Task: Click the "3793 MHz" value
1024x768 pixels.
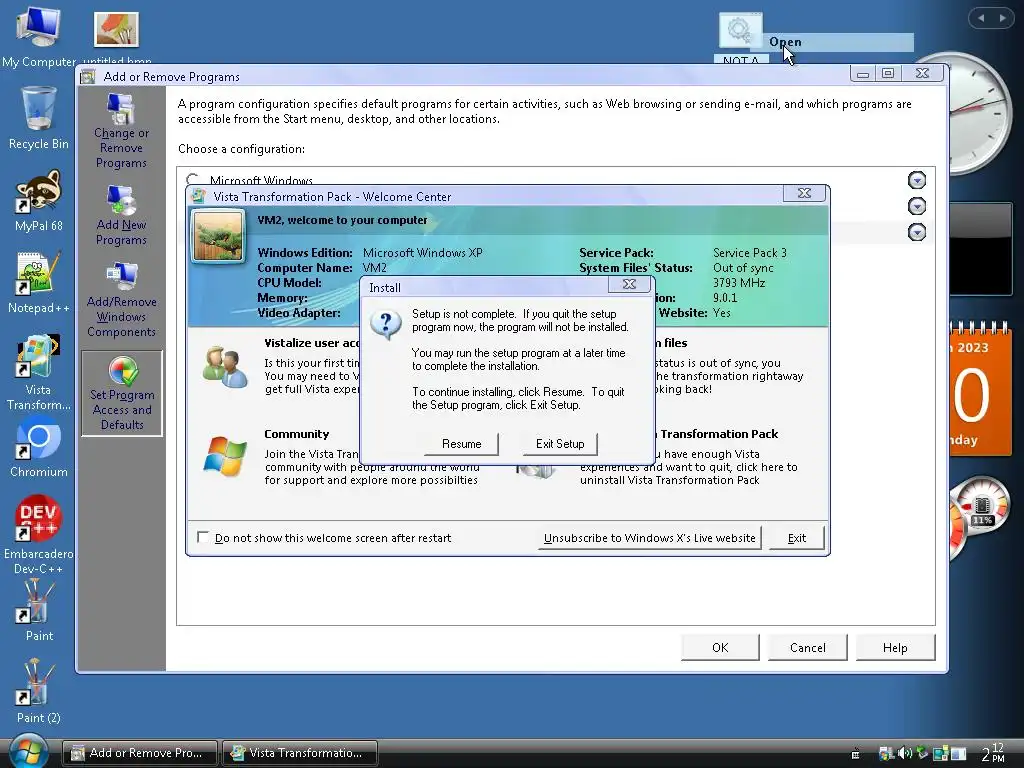Action: click(x=739, y=283)
